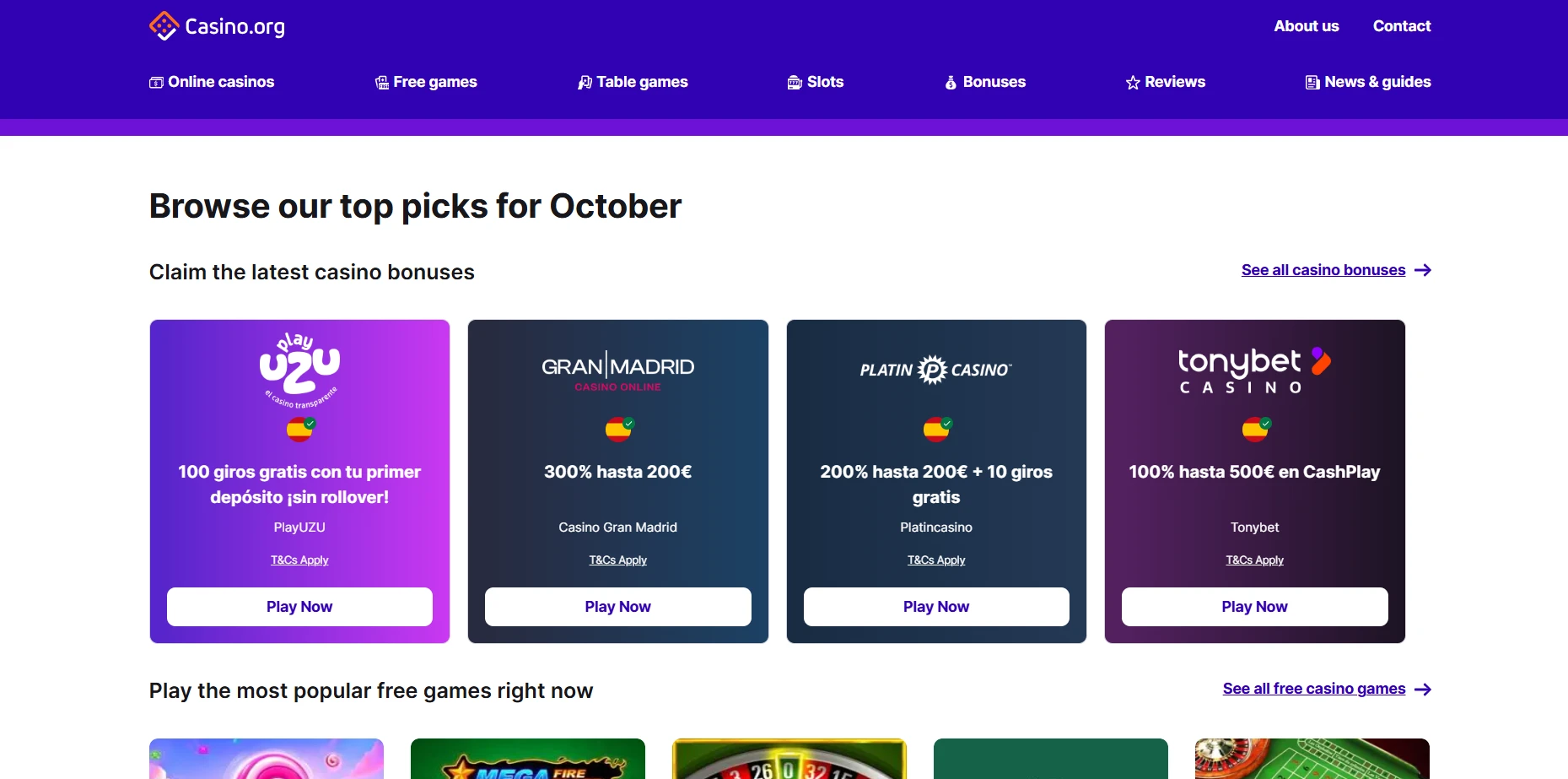Click the Spain flag badge on Tonybet card

[x=1255, y=430]
